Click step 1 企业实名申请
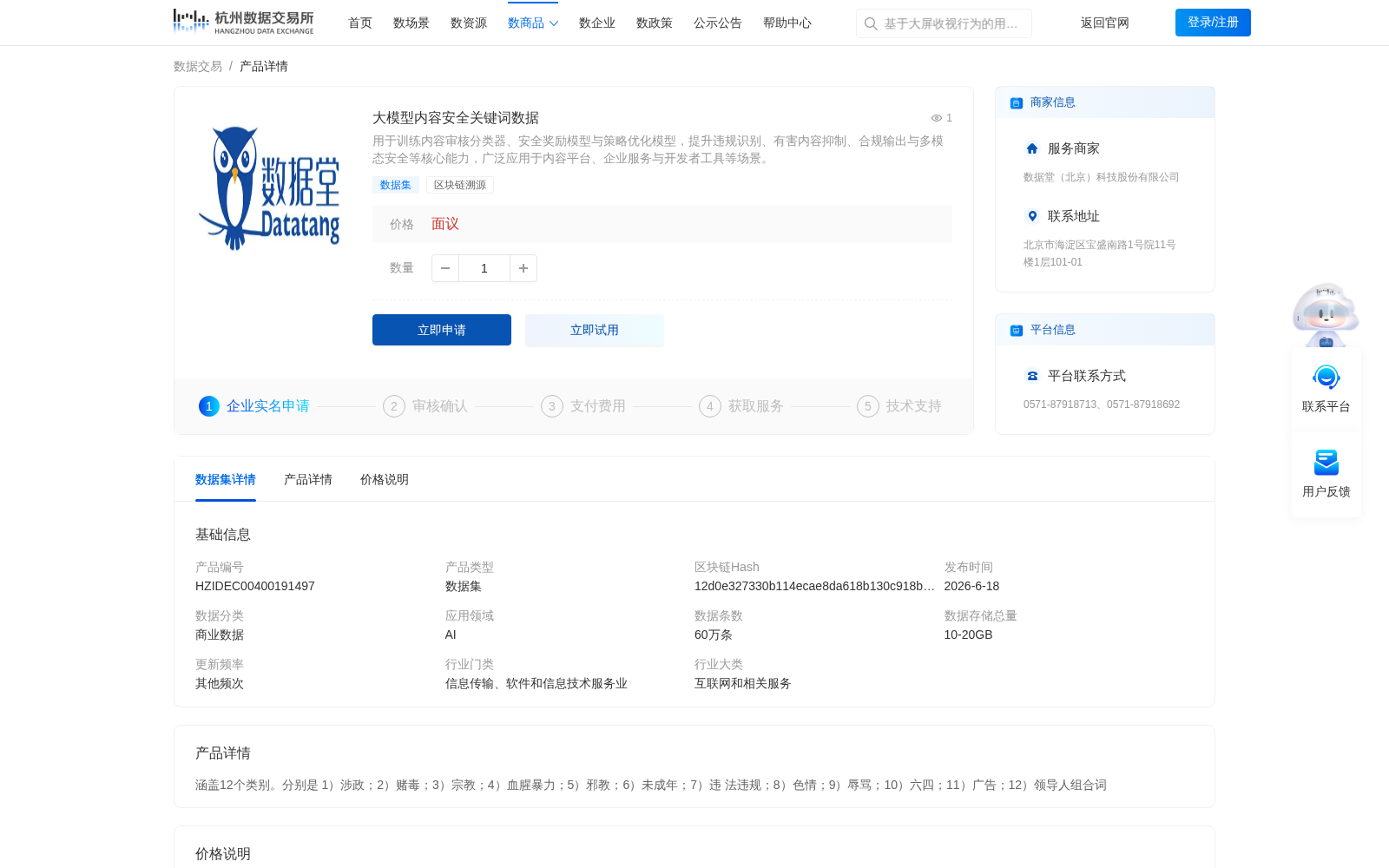1389x868 pixels. click(x=254, y=406)
